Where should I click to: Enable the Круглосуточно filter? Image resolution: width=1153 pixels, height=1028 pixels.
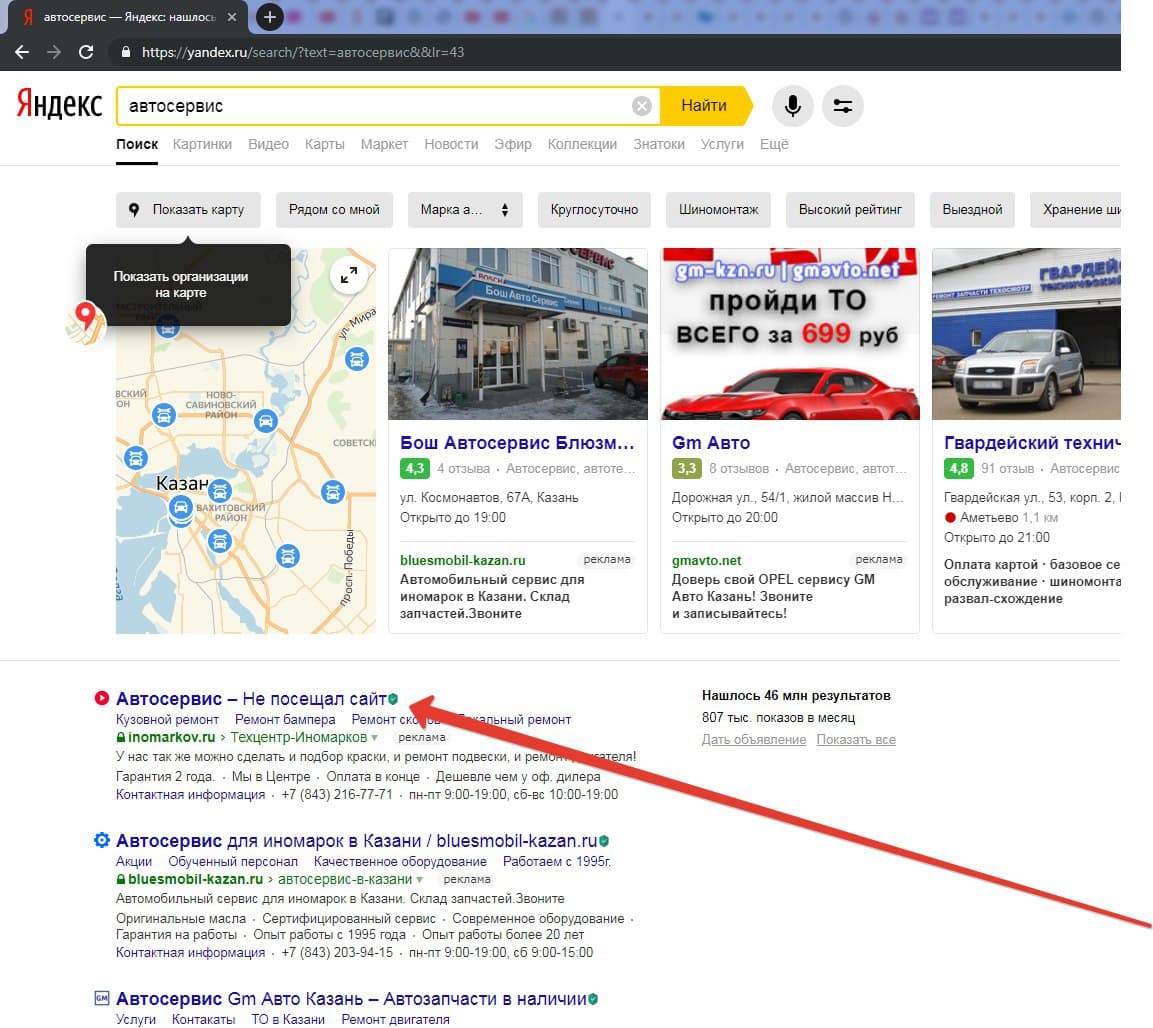pyautogui.click(x=594, y=210)
